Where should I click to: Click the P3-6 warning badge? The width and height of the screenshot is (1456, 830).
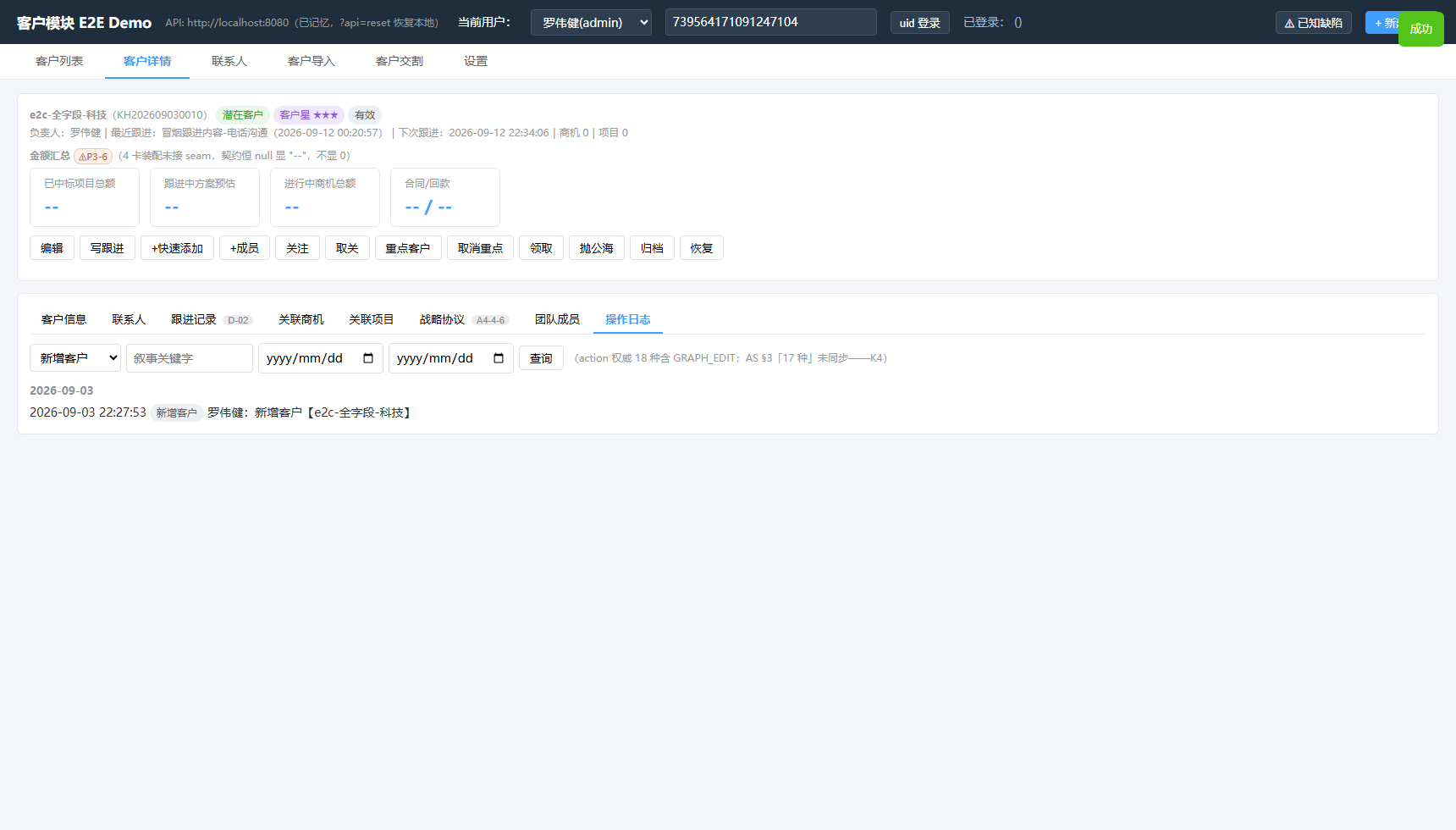tap(93, 156)
